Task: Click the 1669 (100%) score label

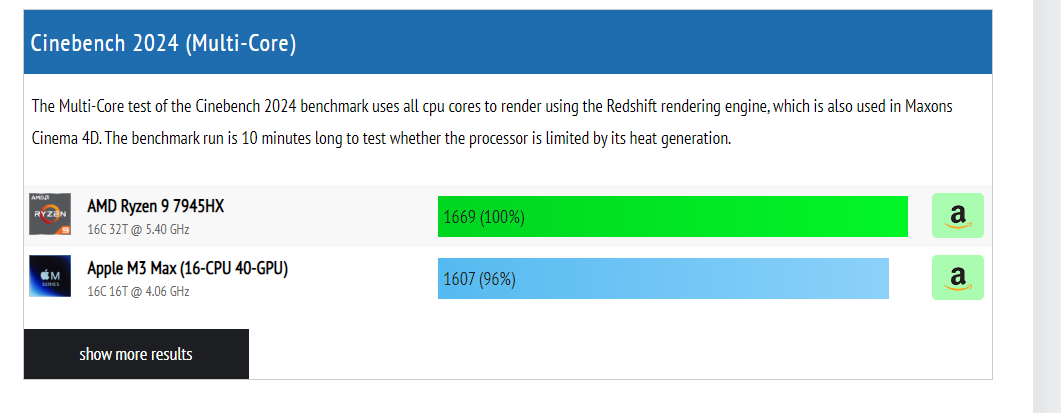Action: pyautogui.click(x=484, y=217)
